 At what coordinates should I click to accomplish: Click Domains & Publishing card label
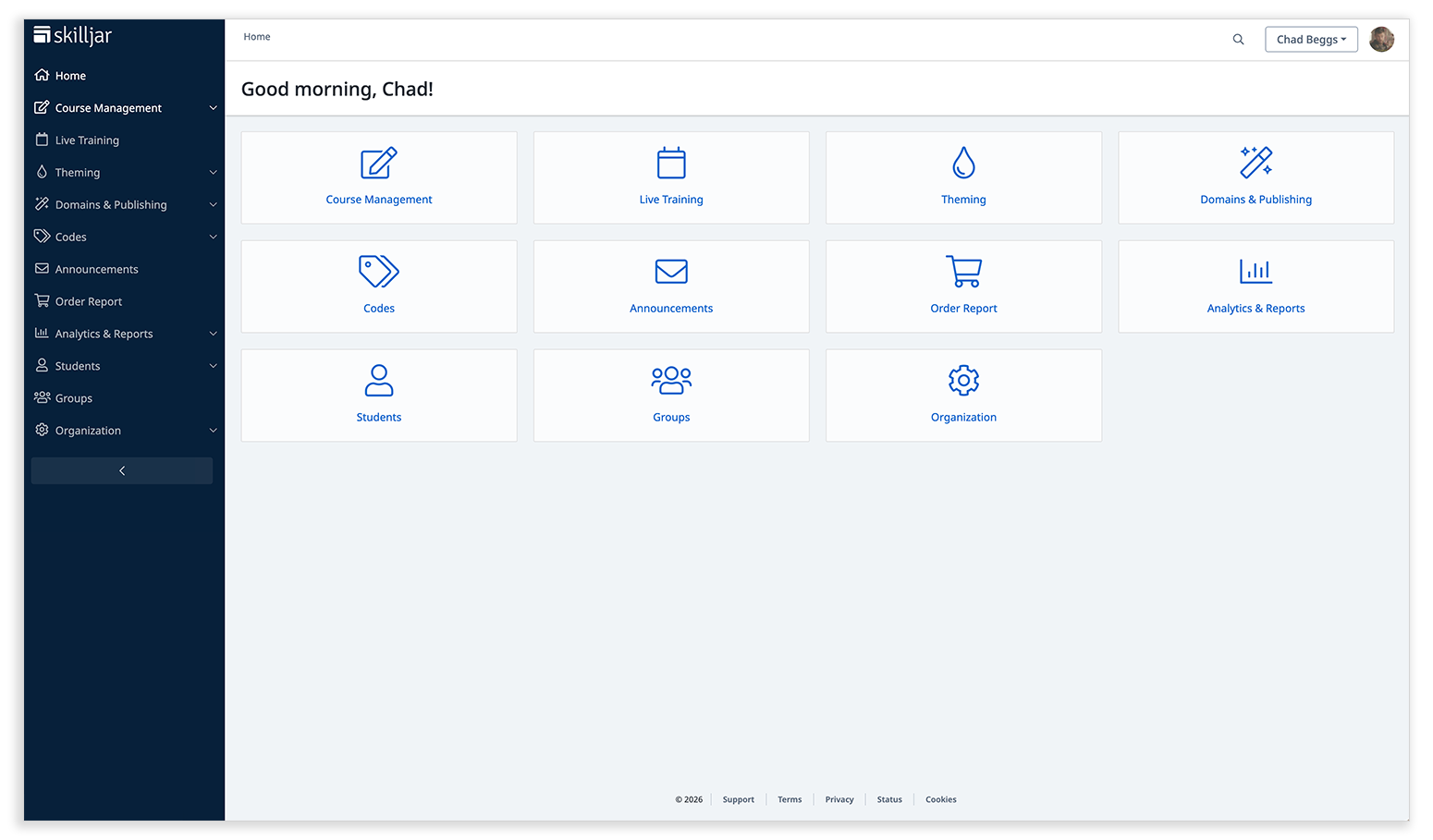coord(1255,200)
